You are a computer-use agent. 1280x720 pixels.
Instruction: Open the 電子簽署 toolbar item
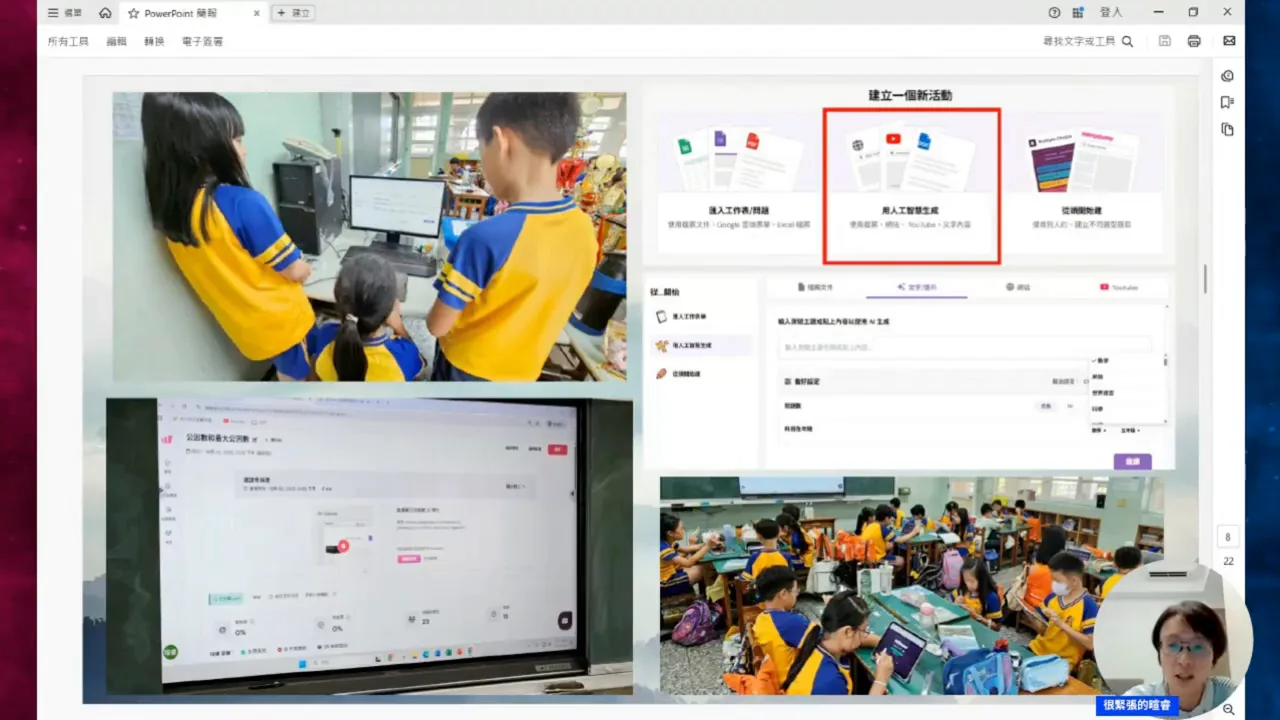(x=202, y=41)
